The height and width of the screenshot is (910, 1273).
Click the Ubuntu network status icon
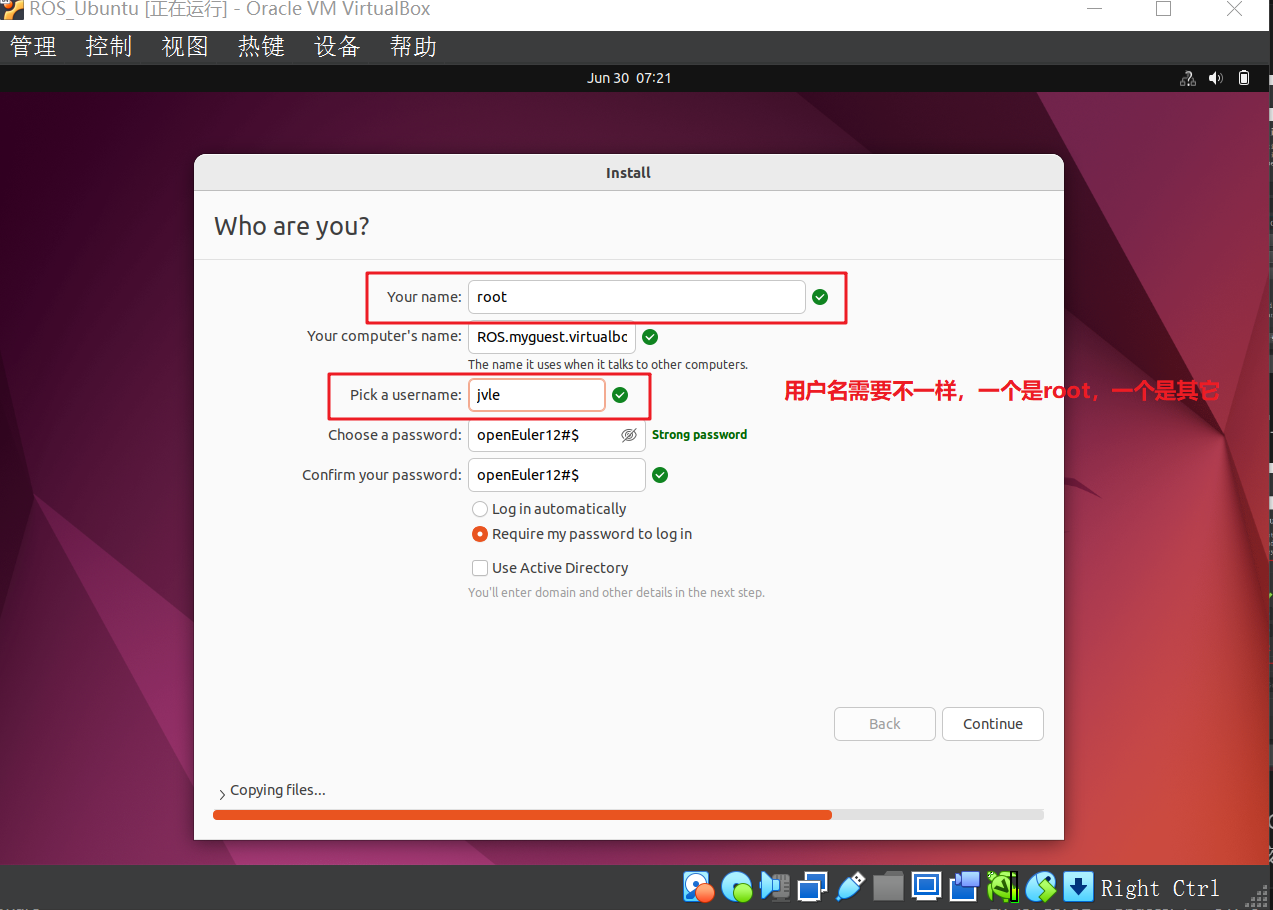(x=1187, y=78)
